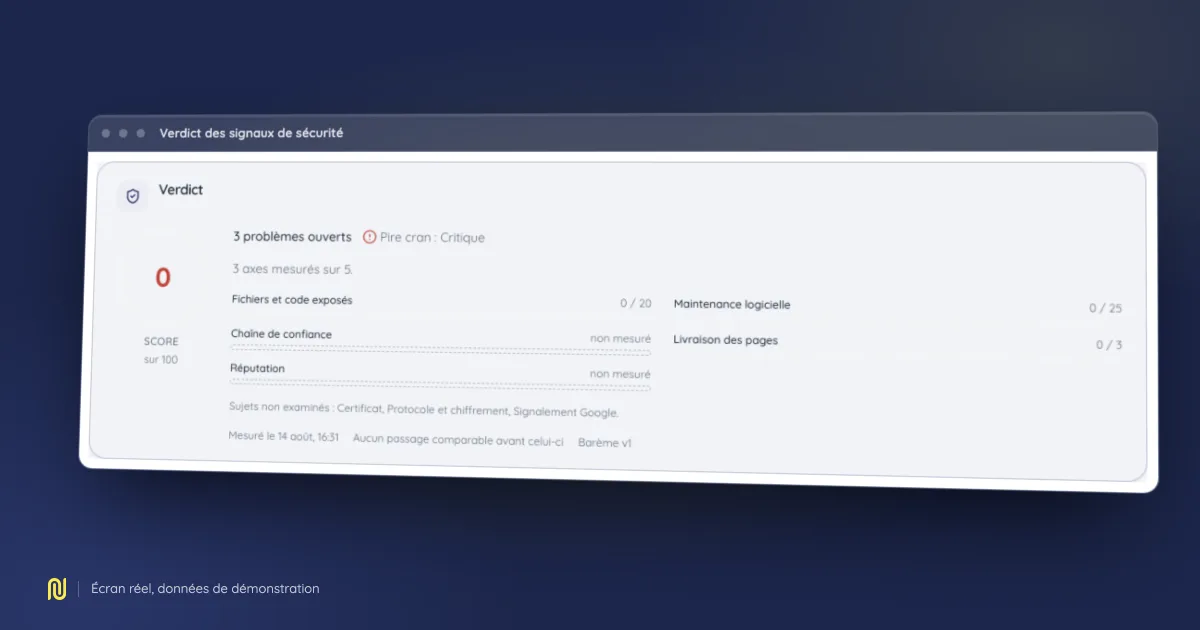Select 'Livraison des pages' row label
The height and width of the screenshot is (630, 1200).
(725, 340)
